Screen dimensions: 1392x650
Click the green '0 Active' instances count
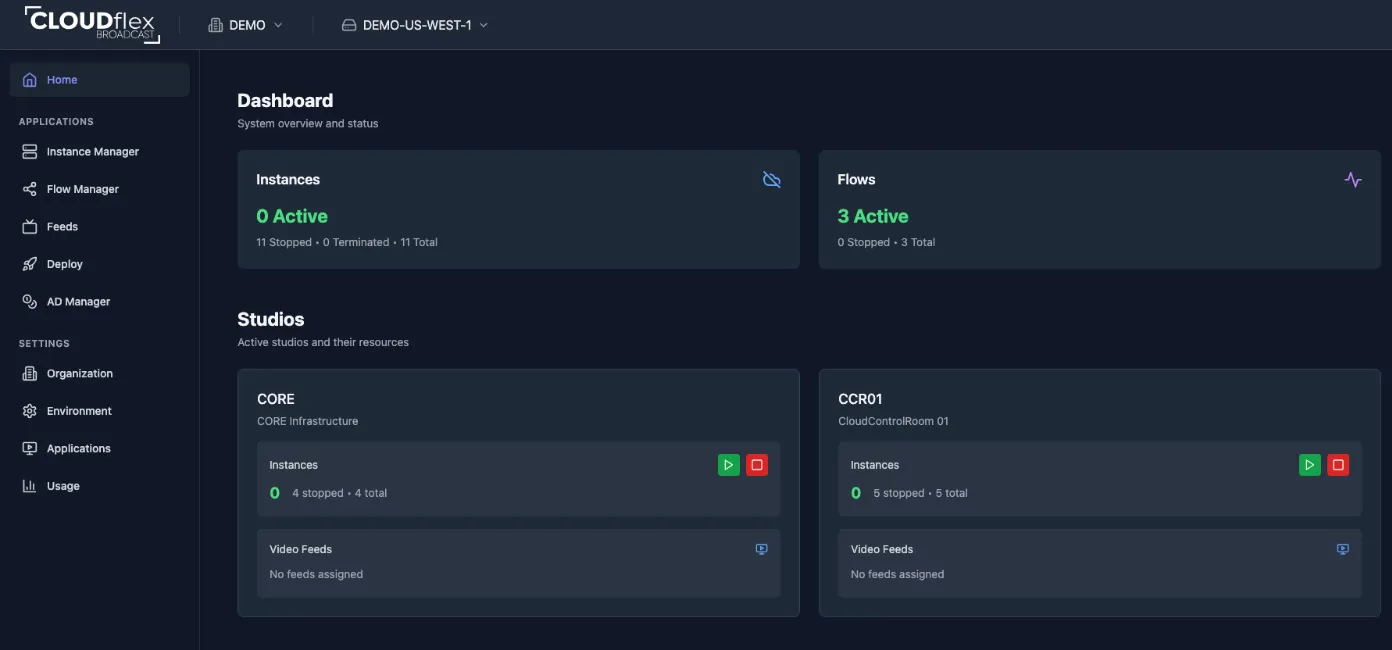[x=292, y=216]
